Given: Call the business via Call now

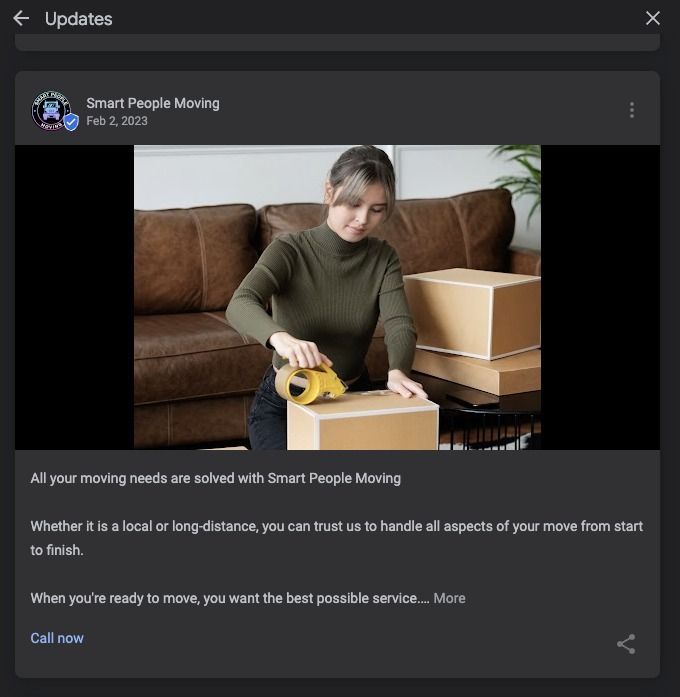Looking at the screenshot, I should click(57, 638).
